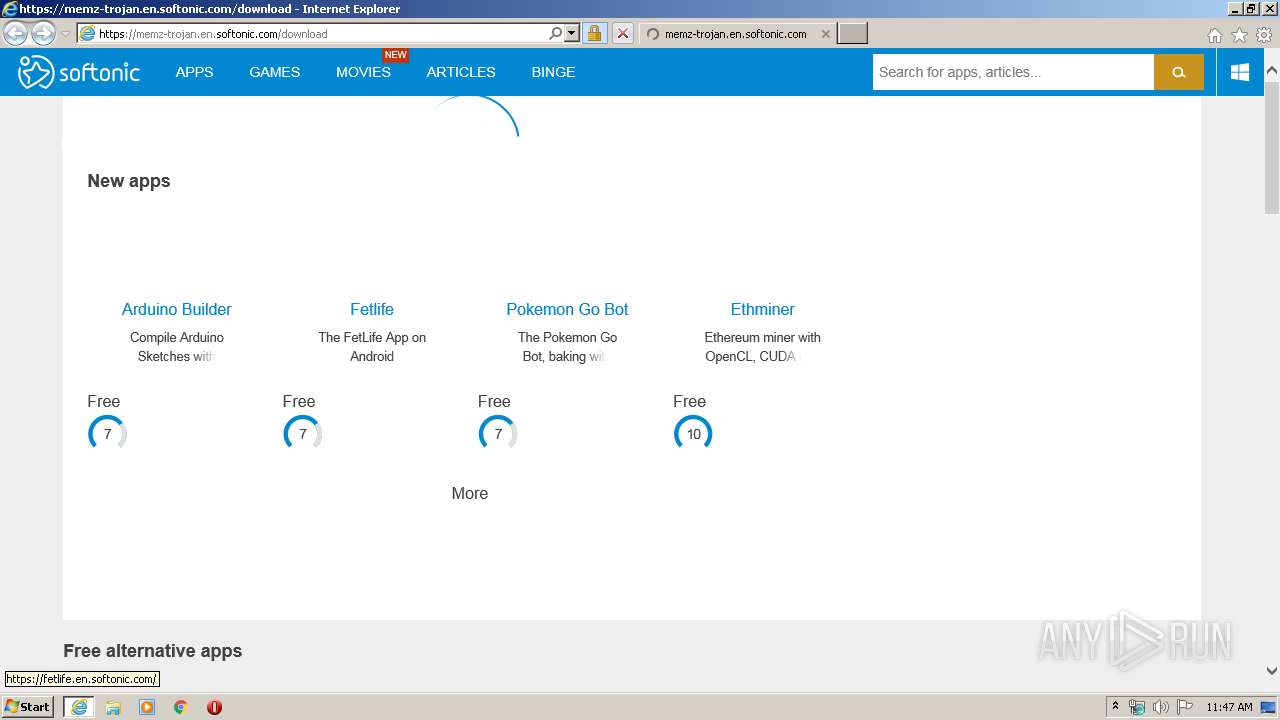Image resolution: width=1280 pixels, height=720 pixels.
Task: Open favorites star icon
Action: pos(1239,35)
